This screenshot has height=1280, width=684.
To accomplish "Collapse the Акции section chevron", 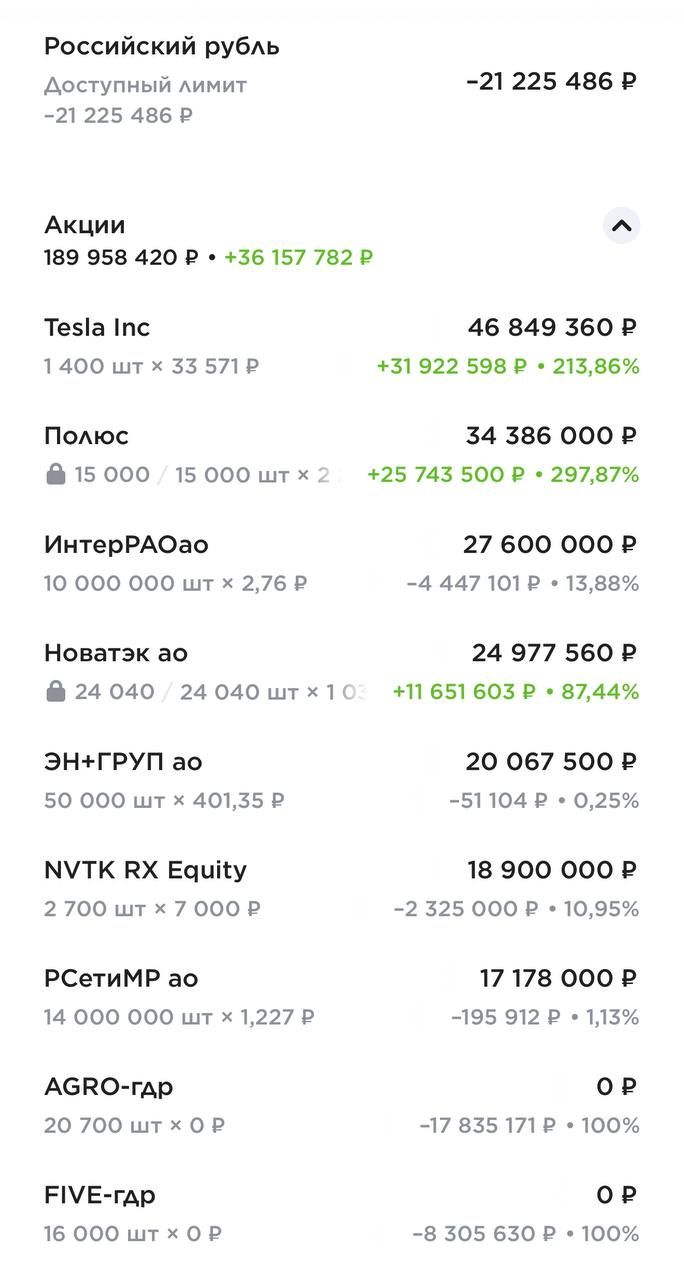I will point(621,226).
